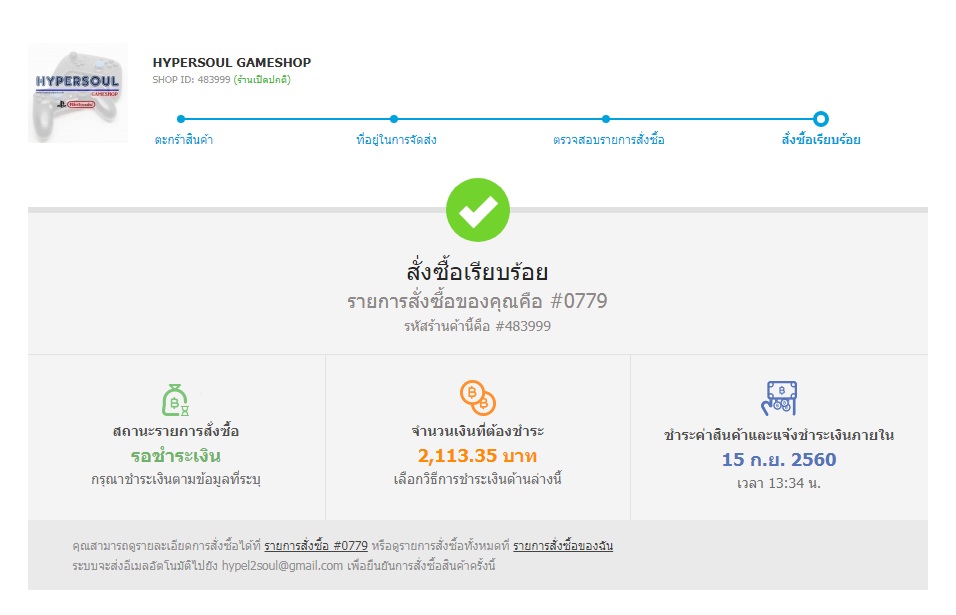Click the HYPERSOUL GAMESHOP shop name
The image size is (956, 615).
pos(232,62)
